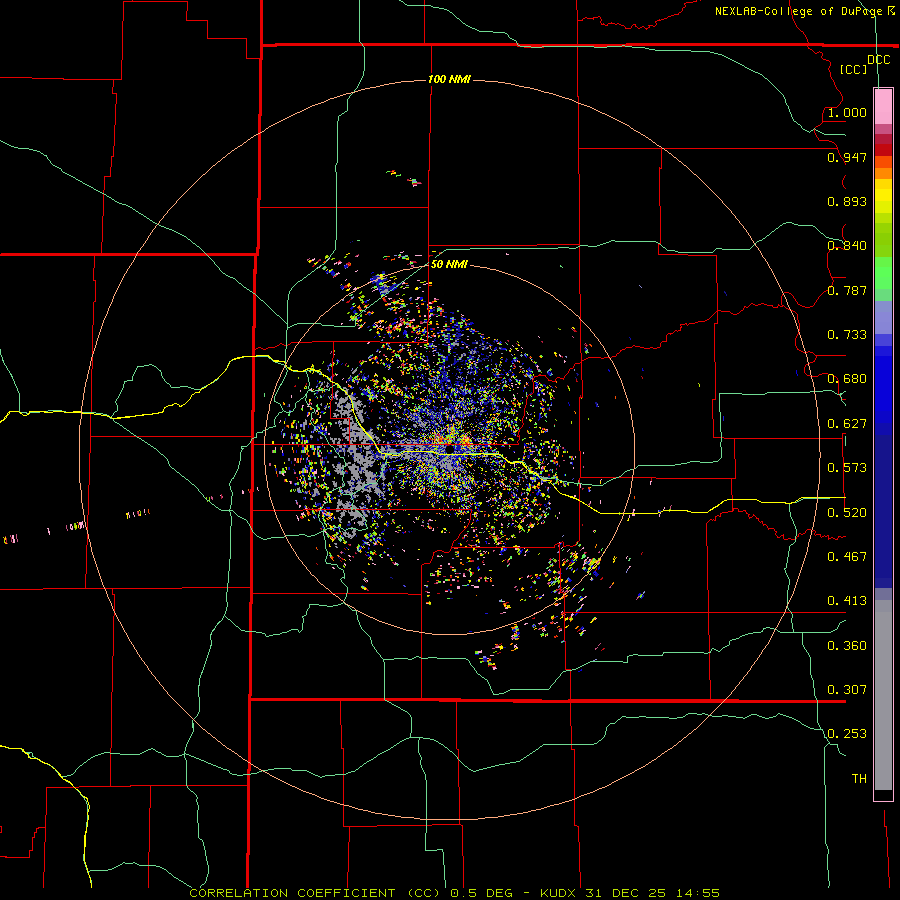
Task: Select the 0.253 scale value
Action: click(847, 734)
